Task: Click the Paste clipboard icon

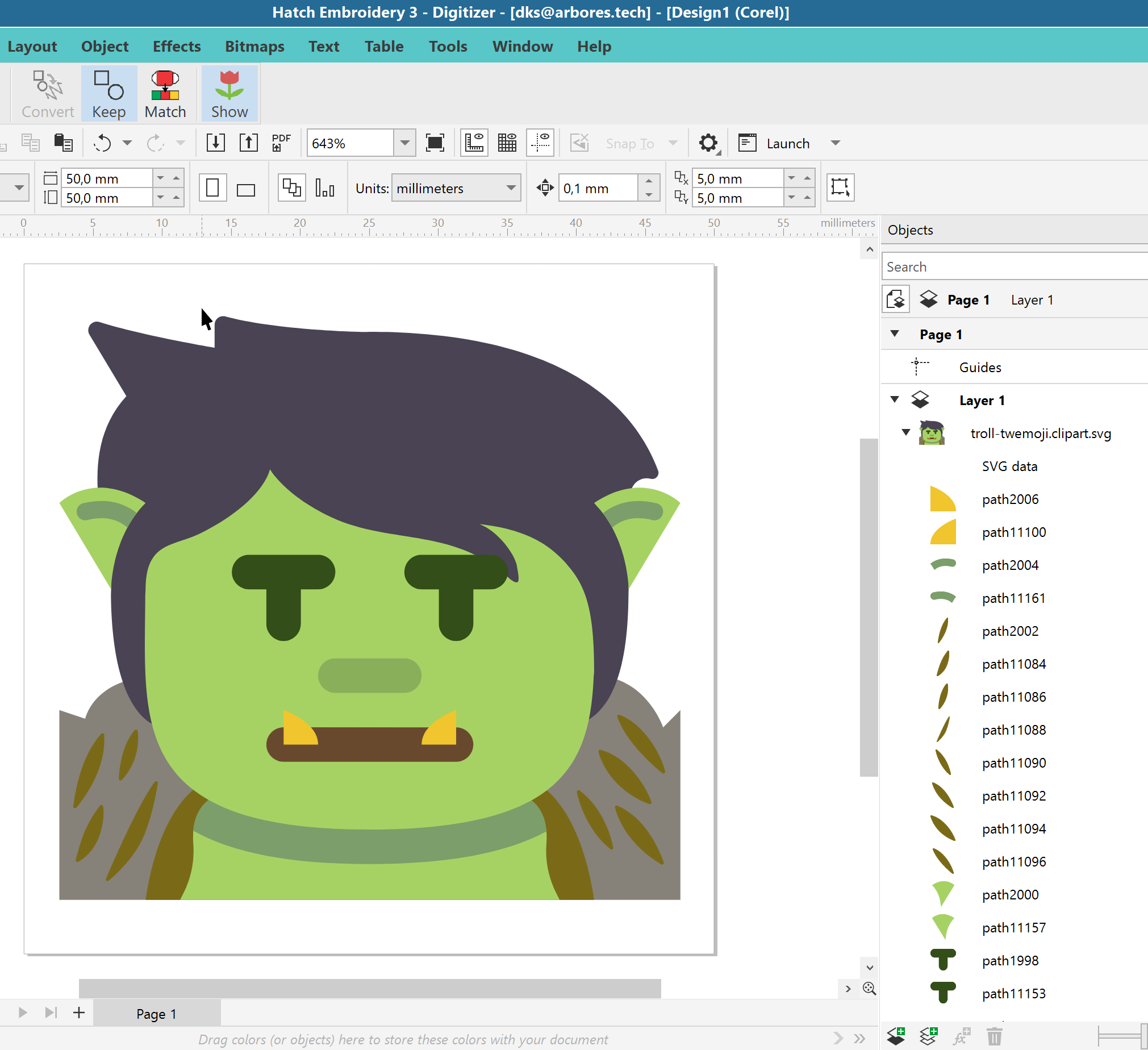Action: click(63, 143)
